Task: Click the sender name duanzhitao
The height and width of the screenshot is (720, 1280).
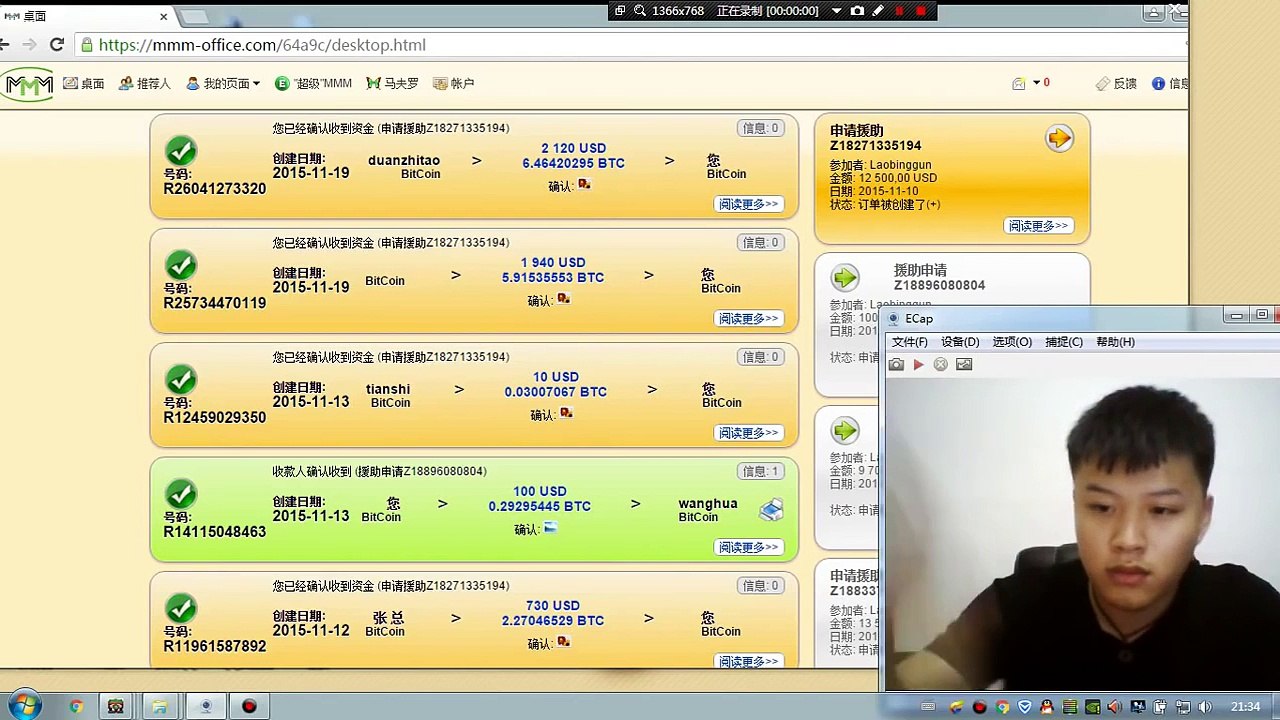Action: [x=404, y=160]
